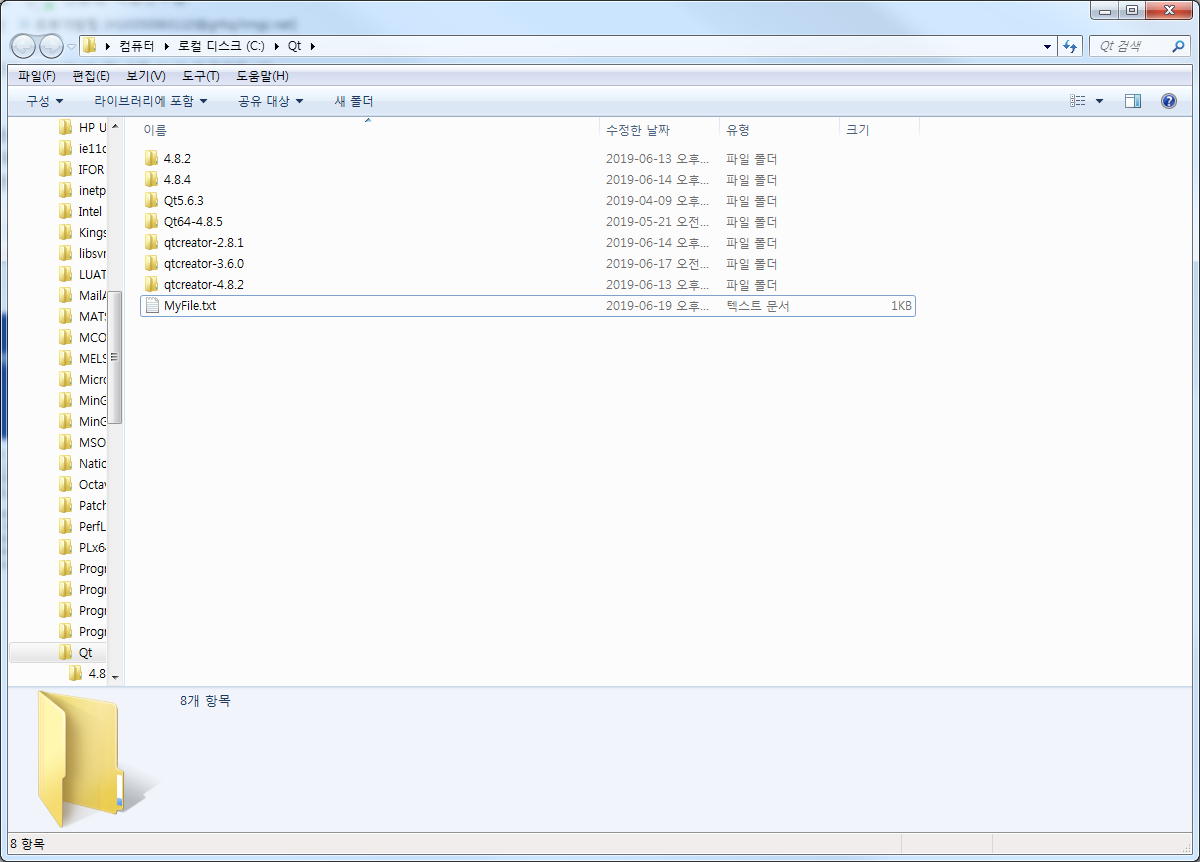Viewport: 1200px width, 862px height.
Task: Select MailA folder in navigation tree
Action: point(81,295)
